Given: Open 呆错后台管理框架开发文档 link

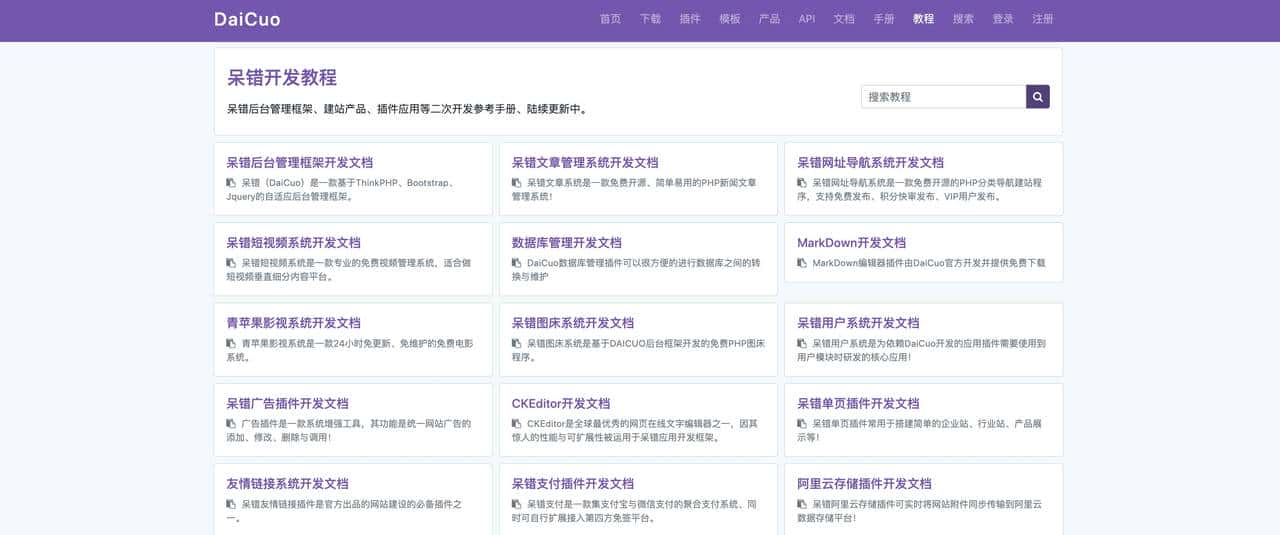Looking at the screenshot, I should pyautogui.click(x=300, y=162).
